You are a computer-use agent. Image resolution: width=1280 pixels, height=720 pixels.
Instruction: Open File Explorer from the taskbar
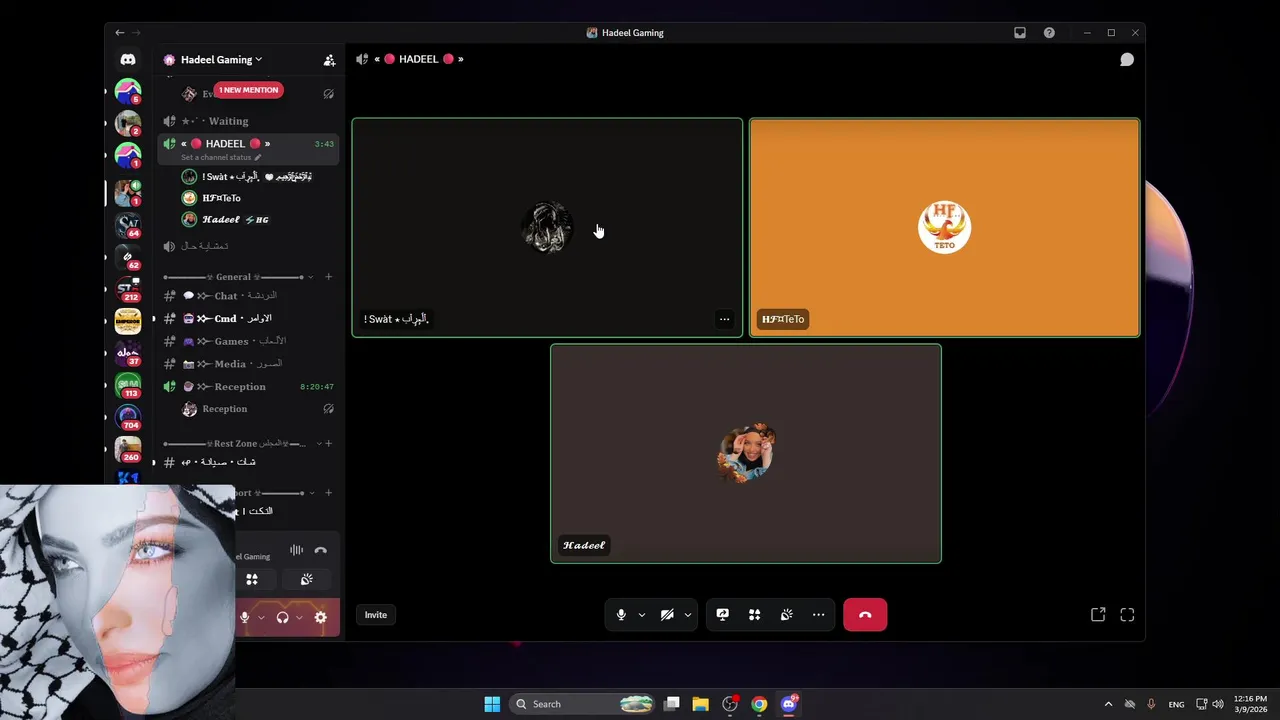[x=700, y=704]
